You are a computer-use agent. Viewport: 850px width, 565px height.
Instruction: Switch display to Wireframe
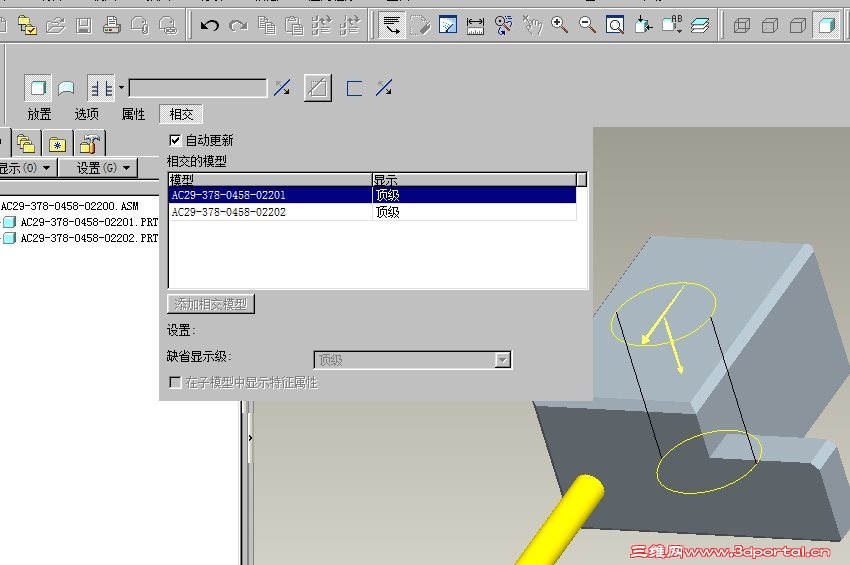point(742,25)
